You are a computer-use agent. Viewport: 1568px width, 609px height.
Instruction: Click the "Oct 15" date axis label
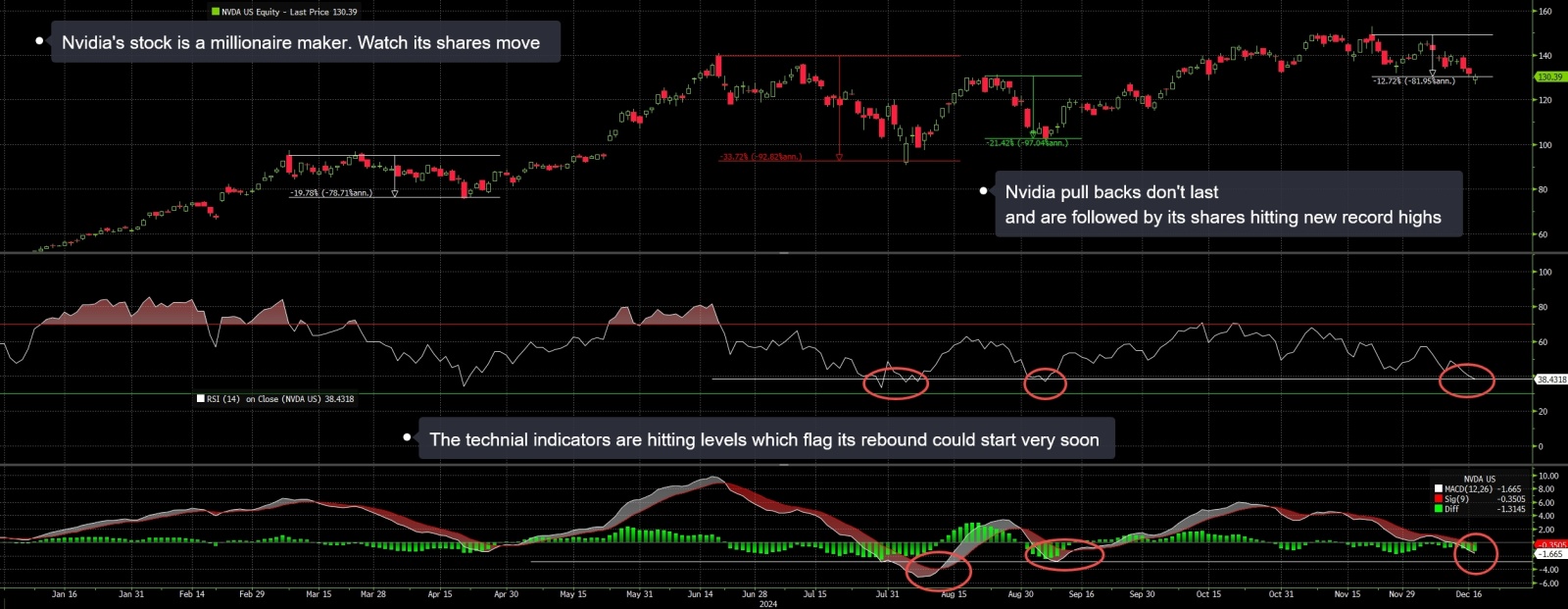(1209, 594)
